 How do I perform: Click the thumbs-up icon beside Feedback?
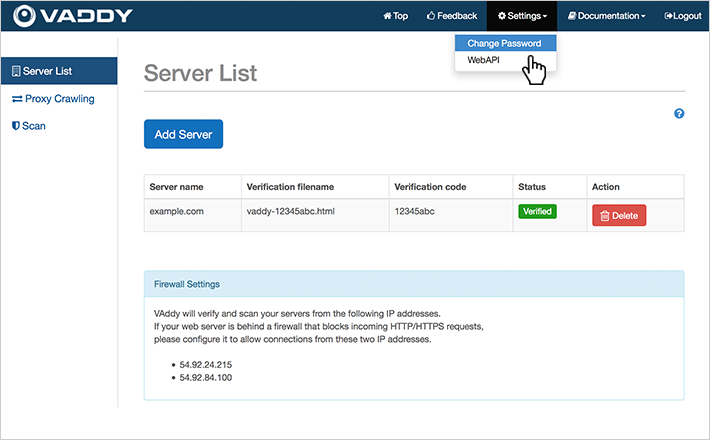pos(431,16)
